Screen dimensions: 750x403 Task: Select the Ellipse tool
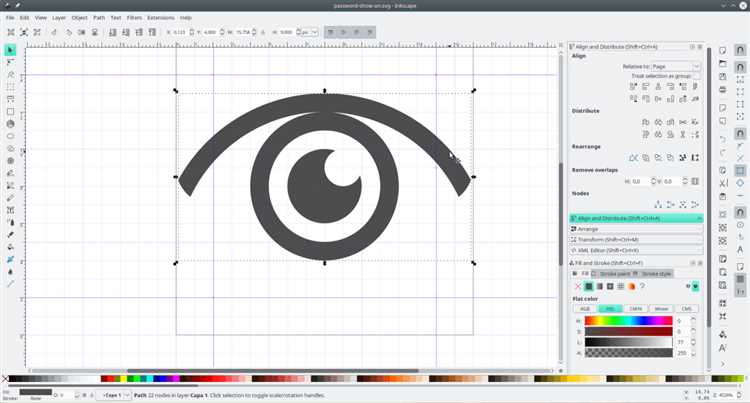pyautogui.click(x=11, y=136)
